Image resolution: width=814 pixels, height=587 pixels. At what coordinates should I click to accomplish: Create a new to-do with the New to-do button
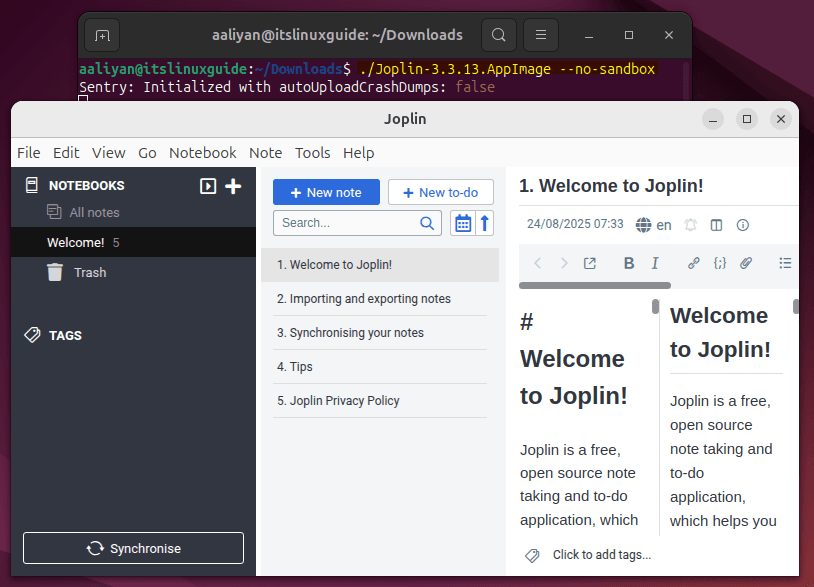[440, 192]
